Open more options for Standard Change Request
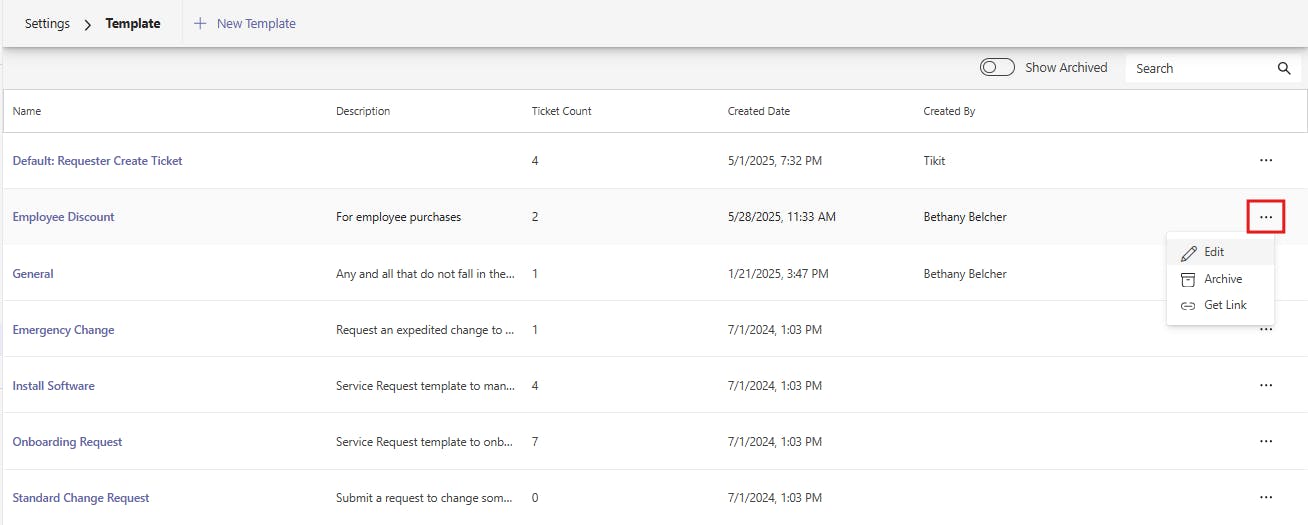 click(x=1266, y=497)
